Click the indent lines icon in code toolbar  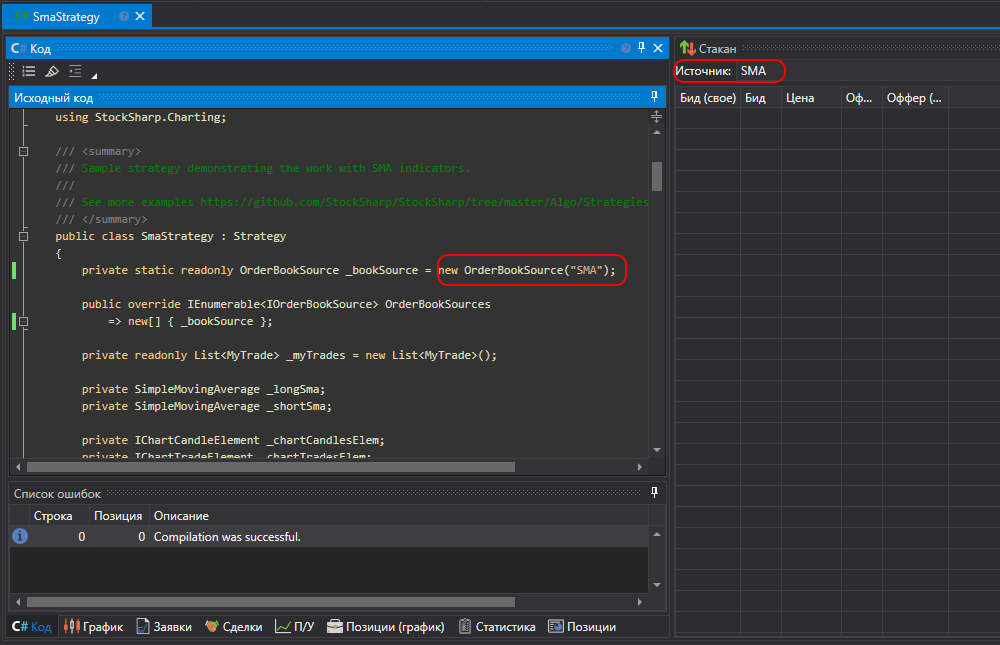pos(75,71)
